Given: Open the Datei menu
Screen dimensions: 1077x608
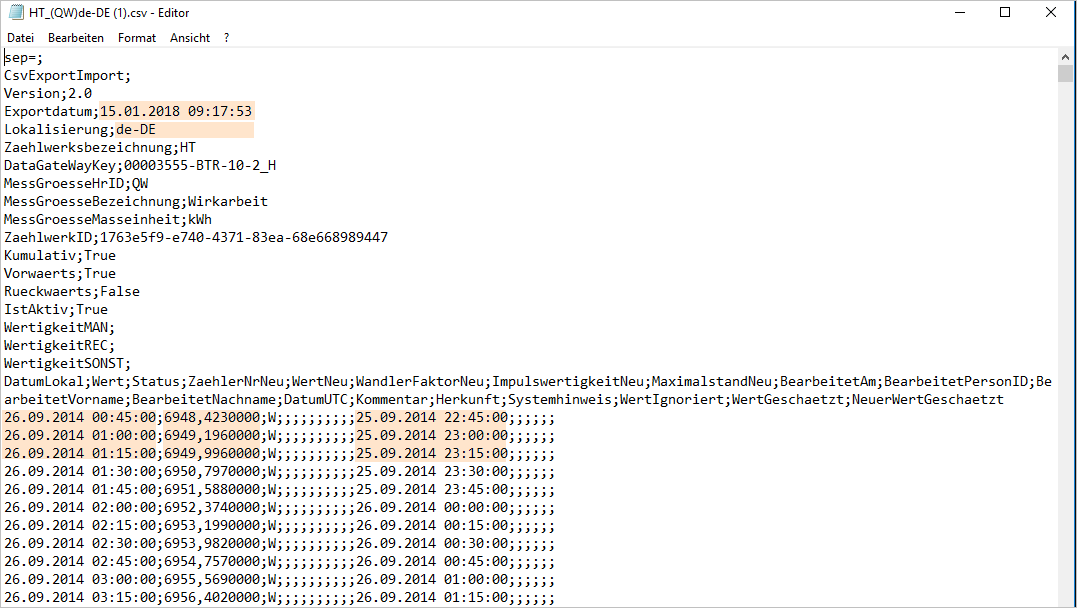Looking at the screenshot, I should (21, 38).
